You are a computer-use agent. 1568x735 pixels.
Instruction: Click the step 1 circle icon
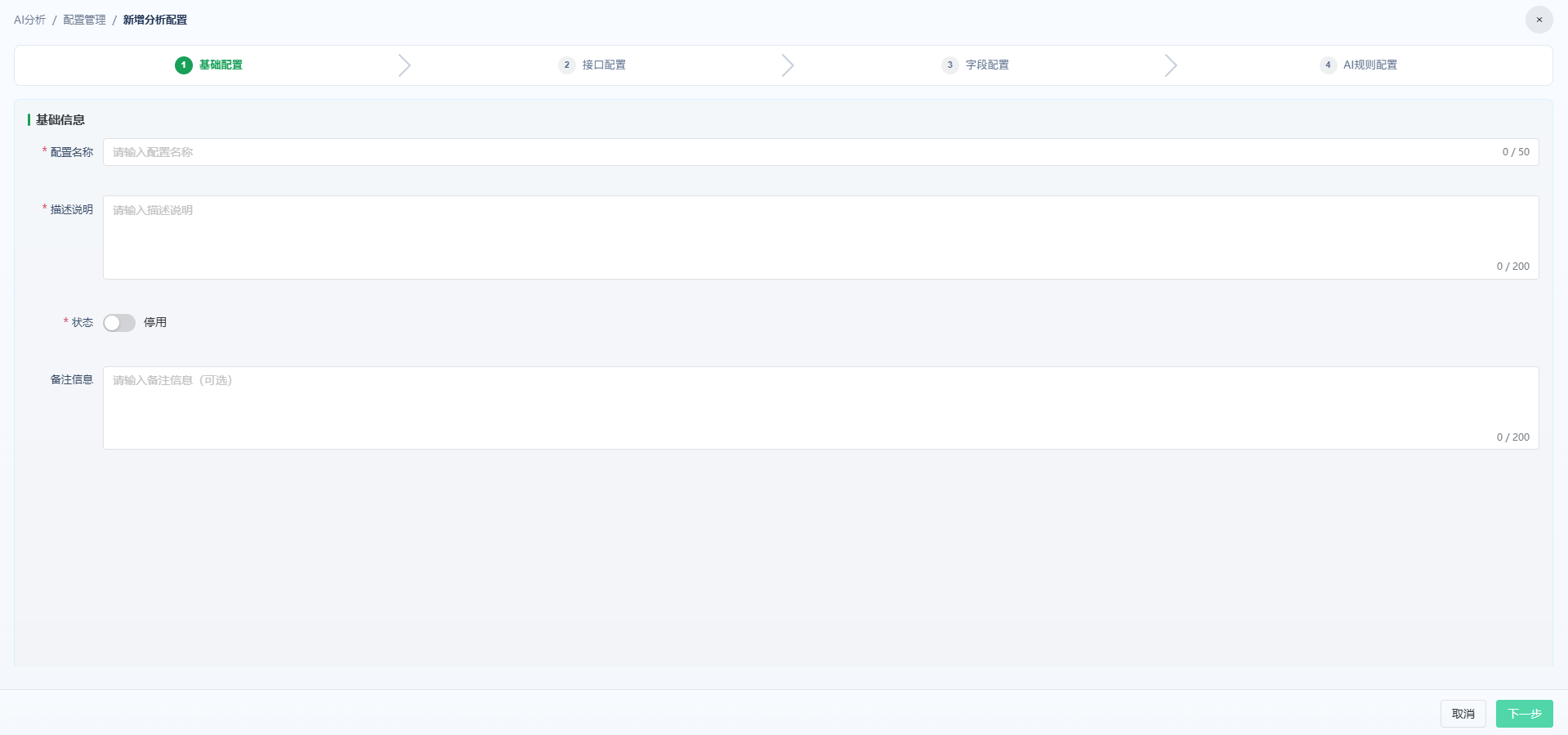[184, 65]
